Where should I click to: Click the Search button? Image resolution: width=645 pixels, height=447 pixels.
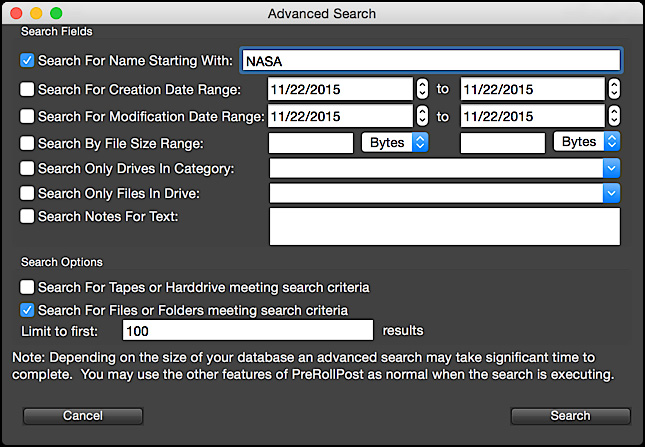click(571, 416)
